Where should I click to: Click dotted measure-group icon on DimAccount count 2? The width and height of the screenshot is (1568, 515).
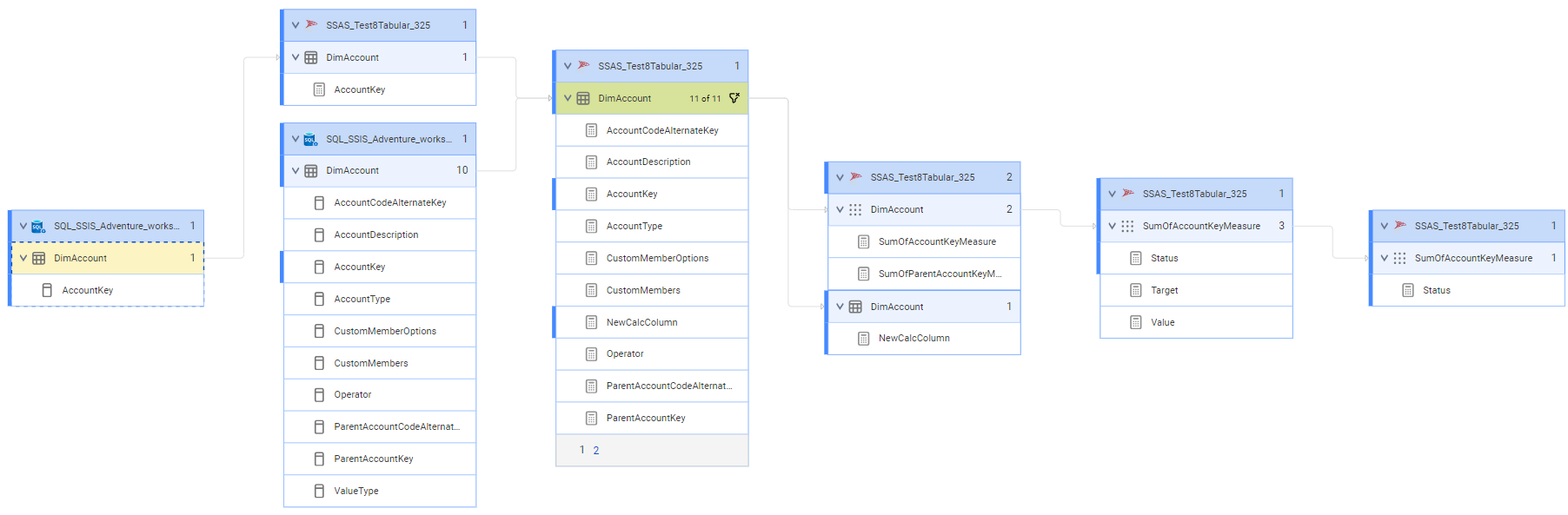coord(855,209)
